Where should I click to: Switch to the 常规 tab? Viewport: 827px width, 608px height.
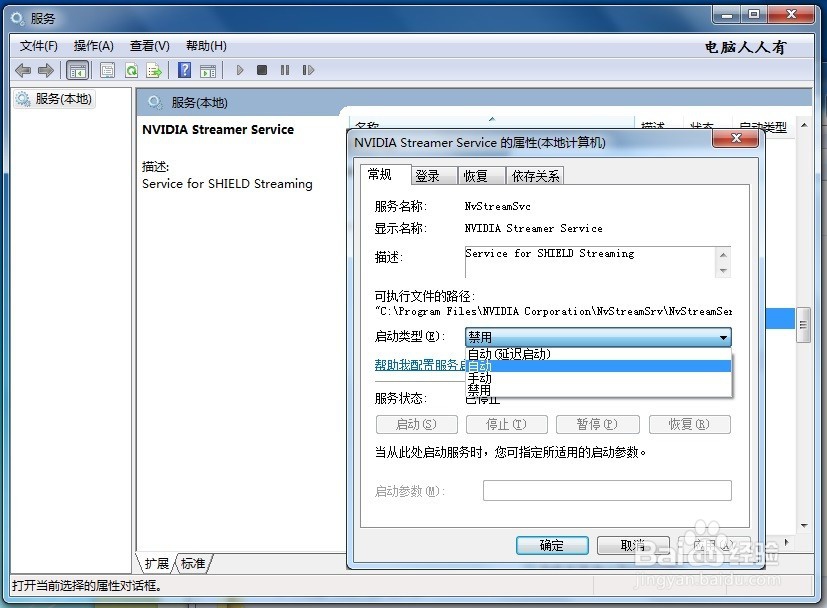[x=386, y=175]
